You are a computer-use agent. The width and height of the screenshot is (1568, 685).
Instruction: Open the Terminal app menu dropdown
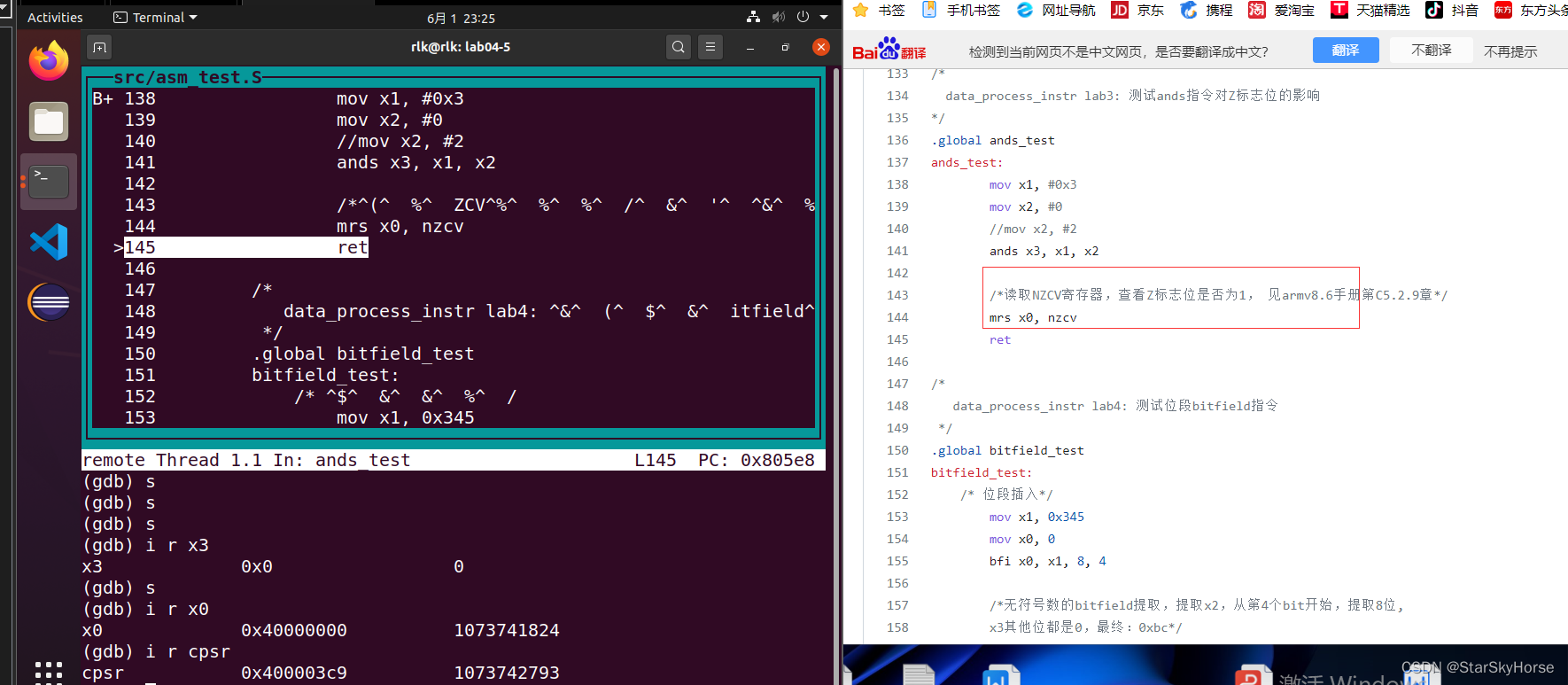(156, 18)
